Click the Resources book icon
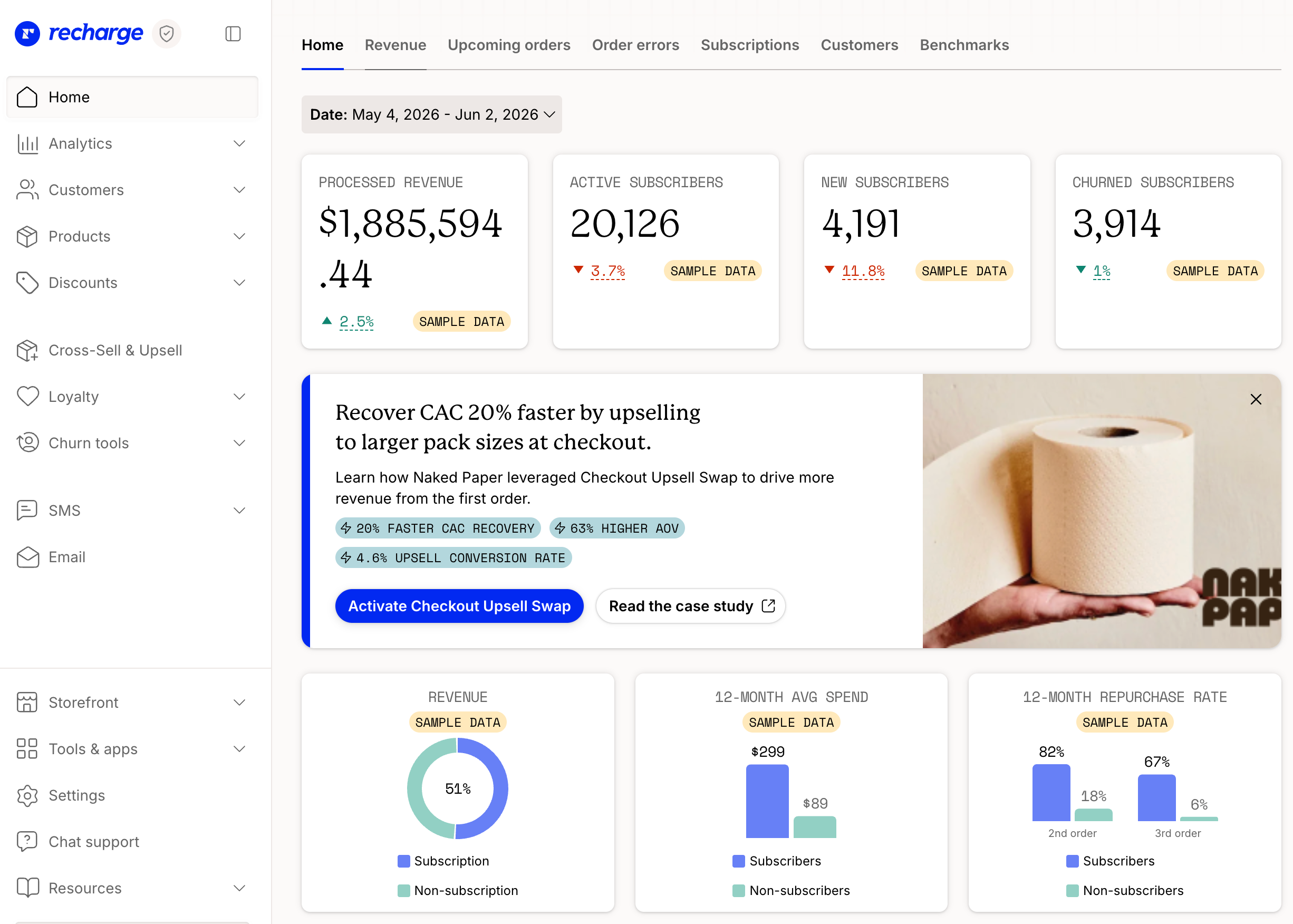The image size is (1293, 924). tap(27, 888)
